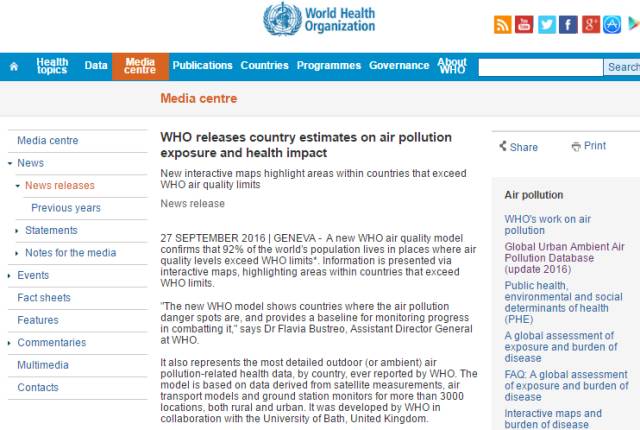640x430 pixels.
Task: Click the Google Plus icon
Action: (x=590, y=24)
